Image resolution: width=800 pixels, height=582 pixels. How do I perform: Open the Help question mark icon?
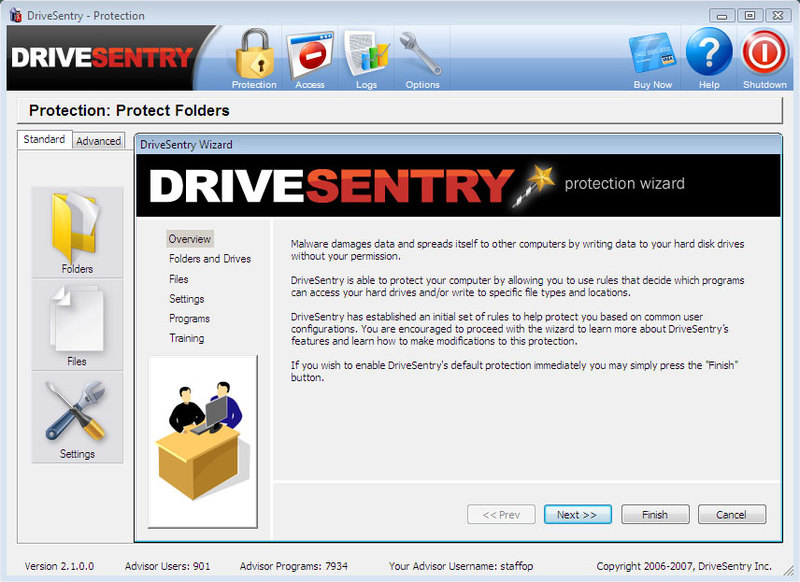[x=709, y=59]
